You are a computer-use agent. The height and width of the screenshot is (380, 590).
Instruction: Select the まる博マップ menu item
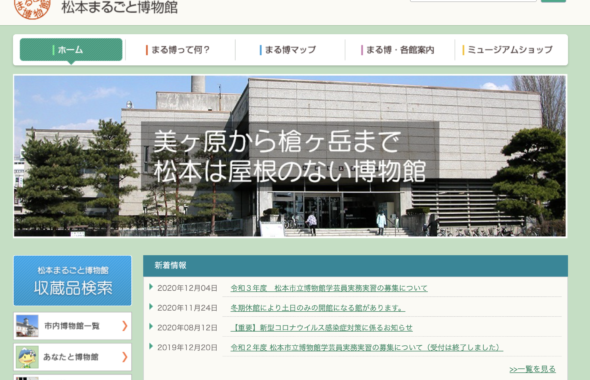pyautogui.click(x=290, y=50)
